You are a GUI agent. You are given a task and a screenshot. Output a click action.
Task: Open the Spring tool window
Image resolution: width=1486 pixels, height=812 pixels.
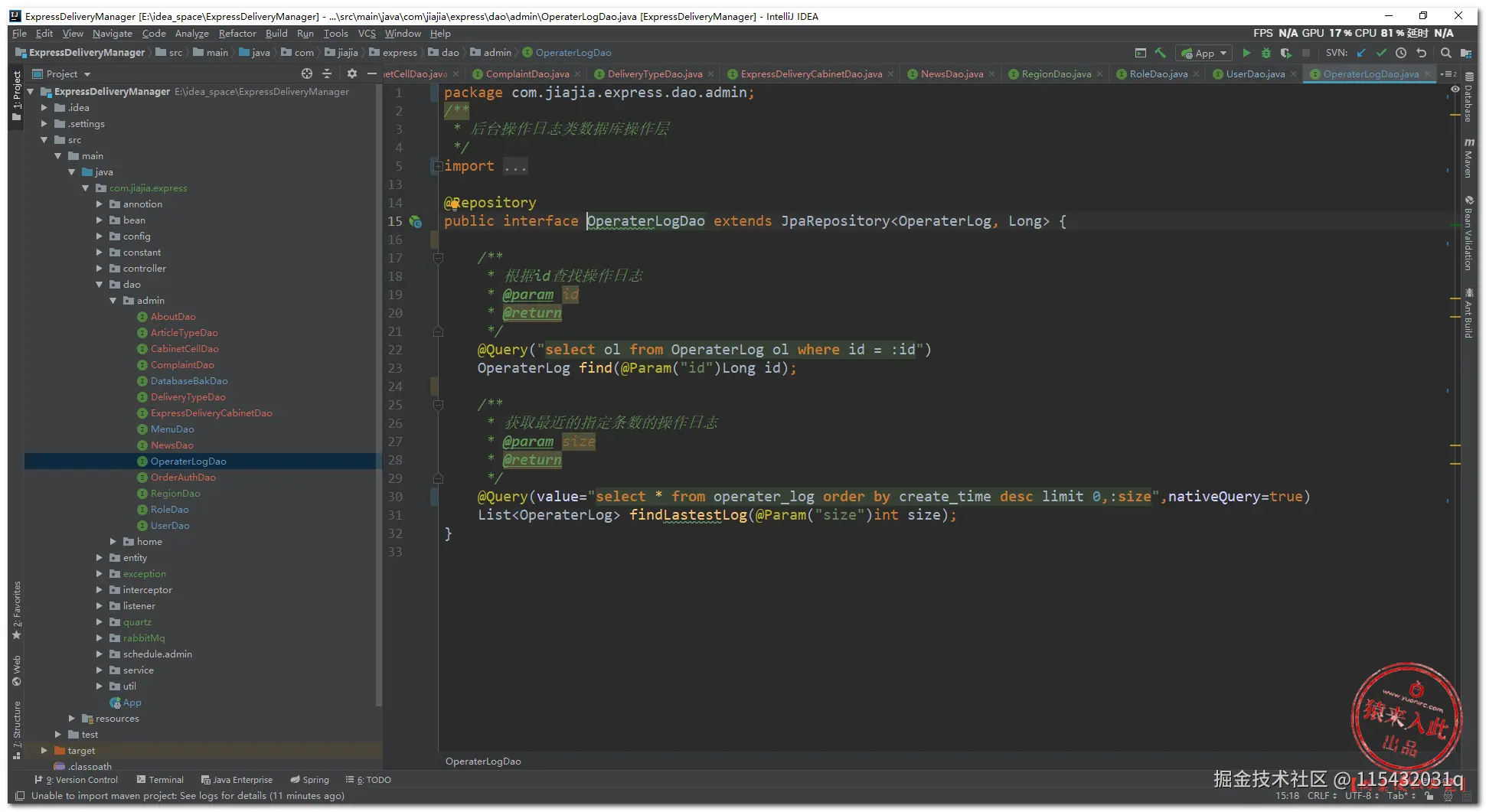click(309, 780)
